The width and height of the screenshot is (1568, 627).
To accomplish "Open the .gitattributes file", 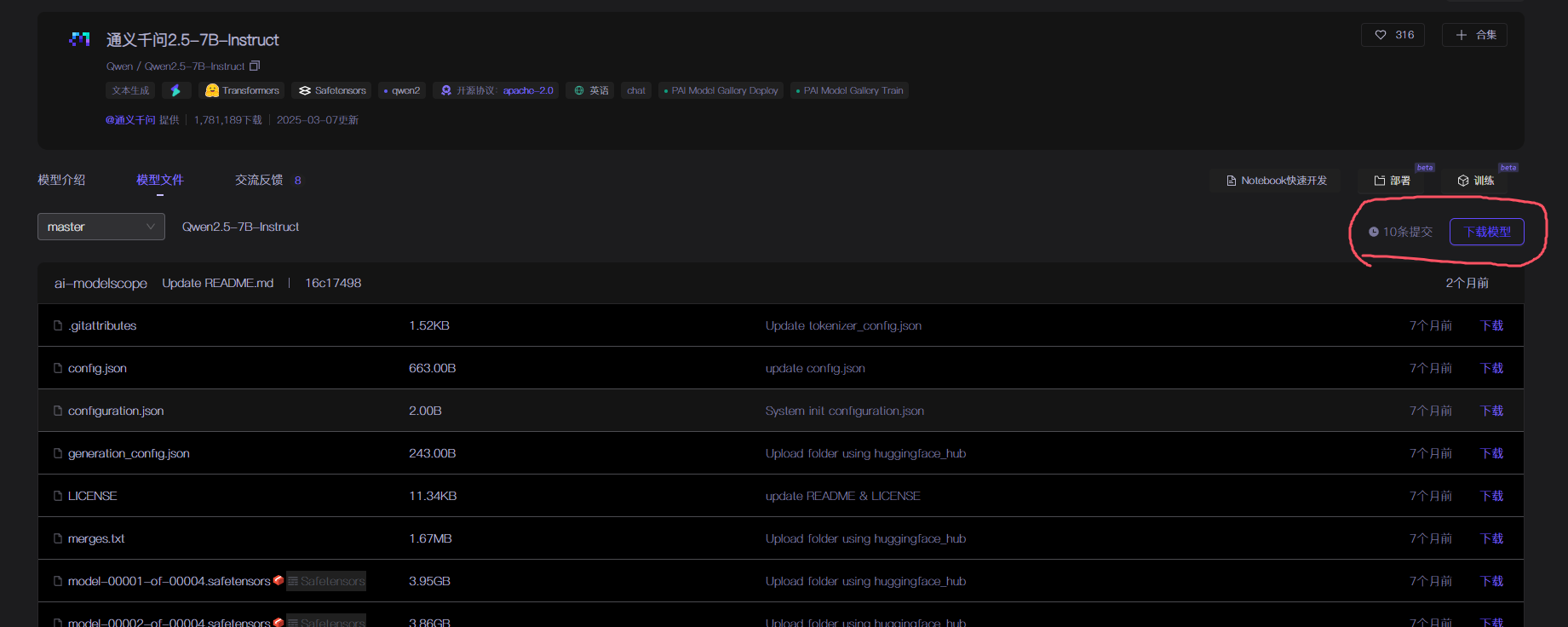I will click(102, 325).
